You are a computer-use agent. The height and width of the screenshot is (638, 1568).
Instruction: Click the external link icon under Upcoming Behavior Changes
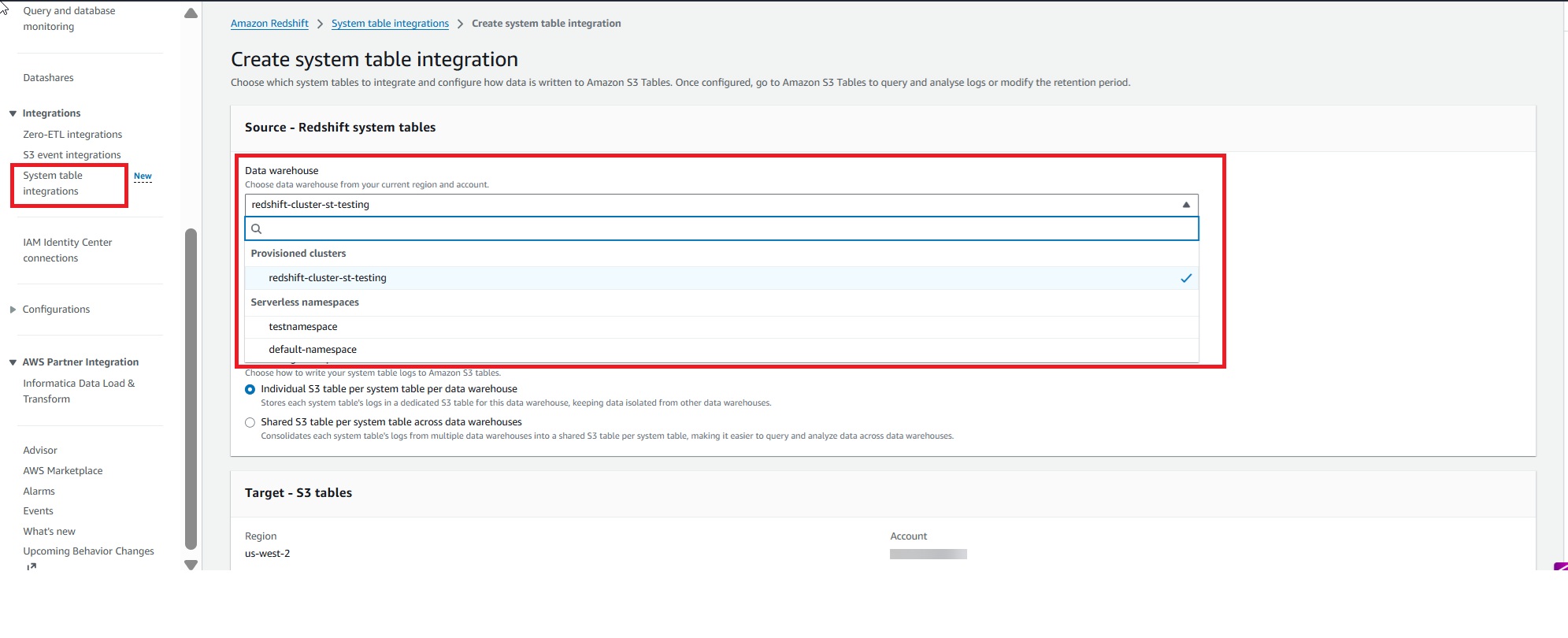pos(31,566)
